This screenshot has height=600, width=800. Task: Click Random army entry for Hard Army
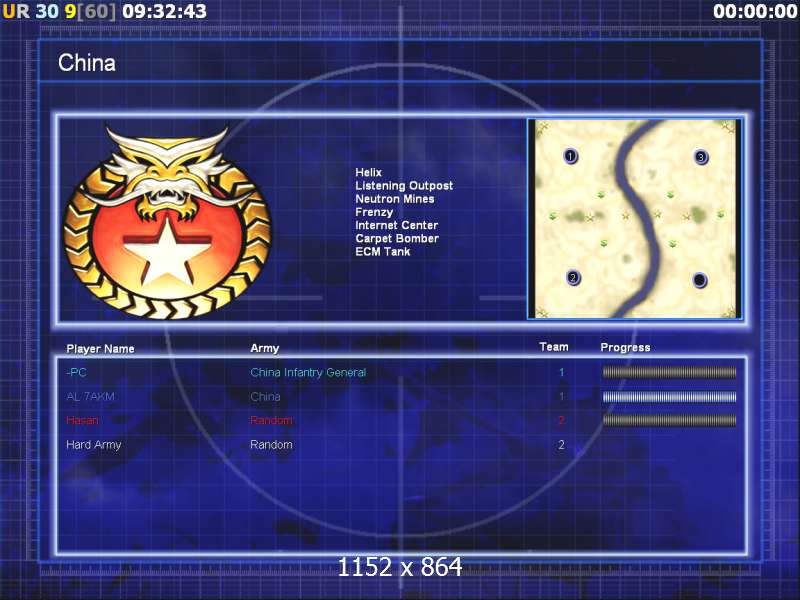tap(271, 445)
